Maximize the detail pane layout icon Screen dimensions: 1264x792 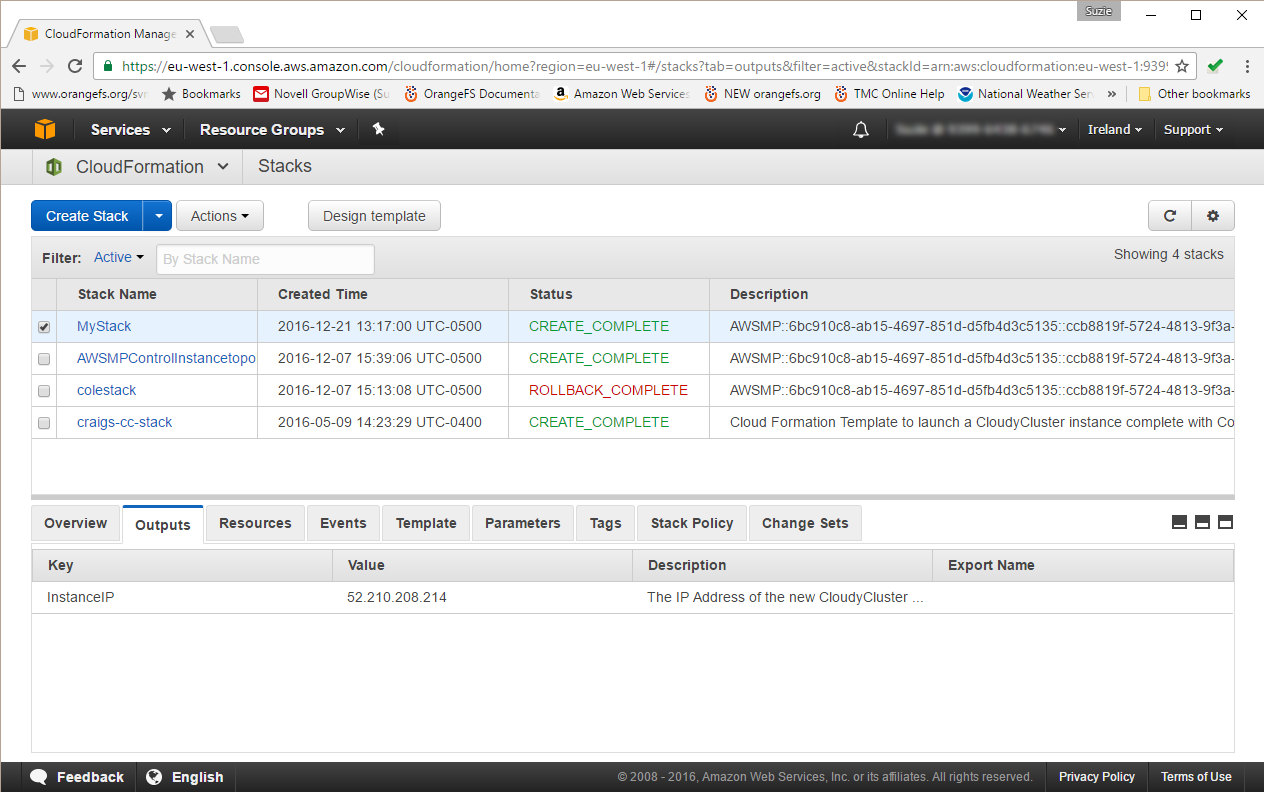pos(1225,522)
